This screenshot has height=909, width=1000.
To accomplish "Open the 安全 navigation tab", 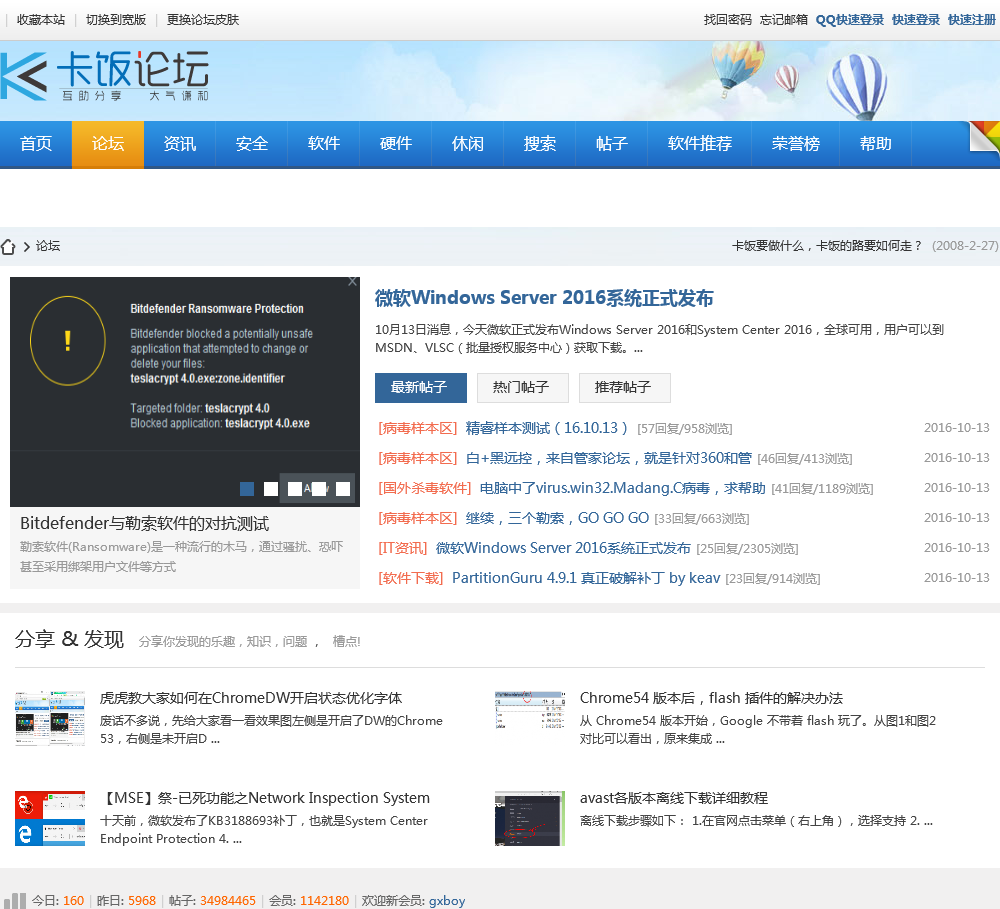I will coord(252,144).
